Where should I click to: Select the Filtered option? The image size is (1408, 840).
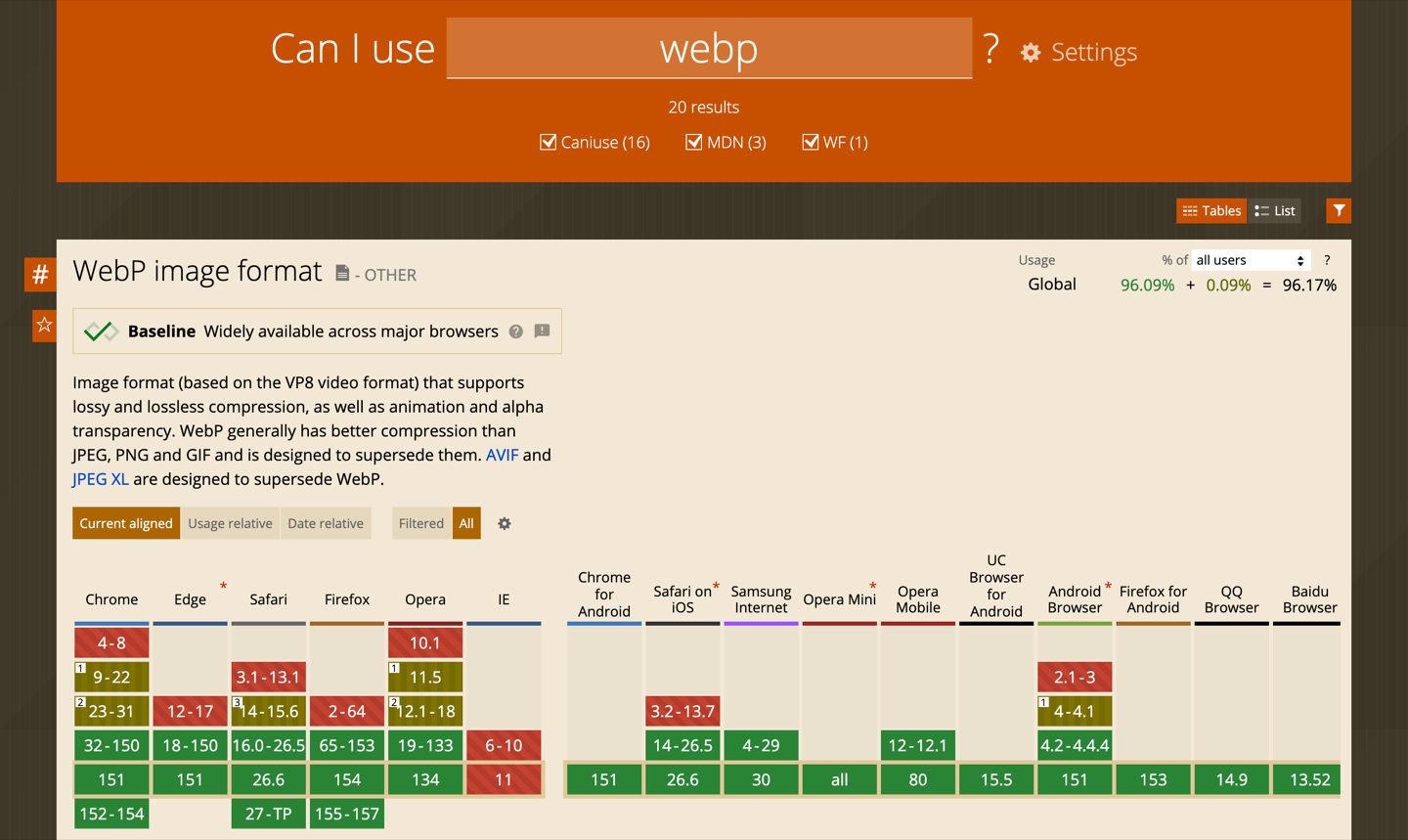421,523
